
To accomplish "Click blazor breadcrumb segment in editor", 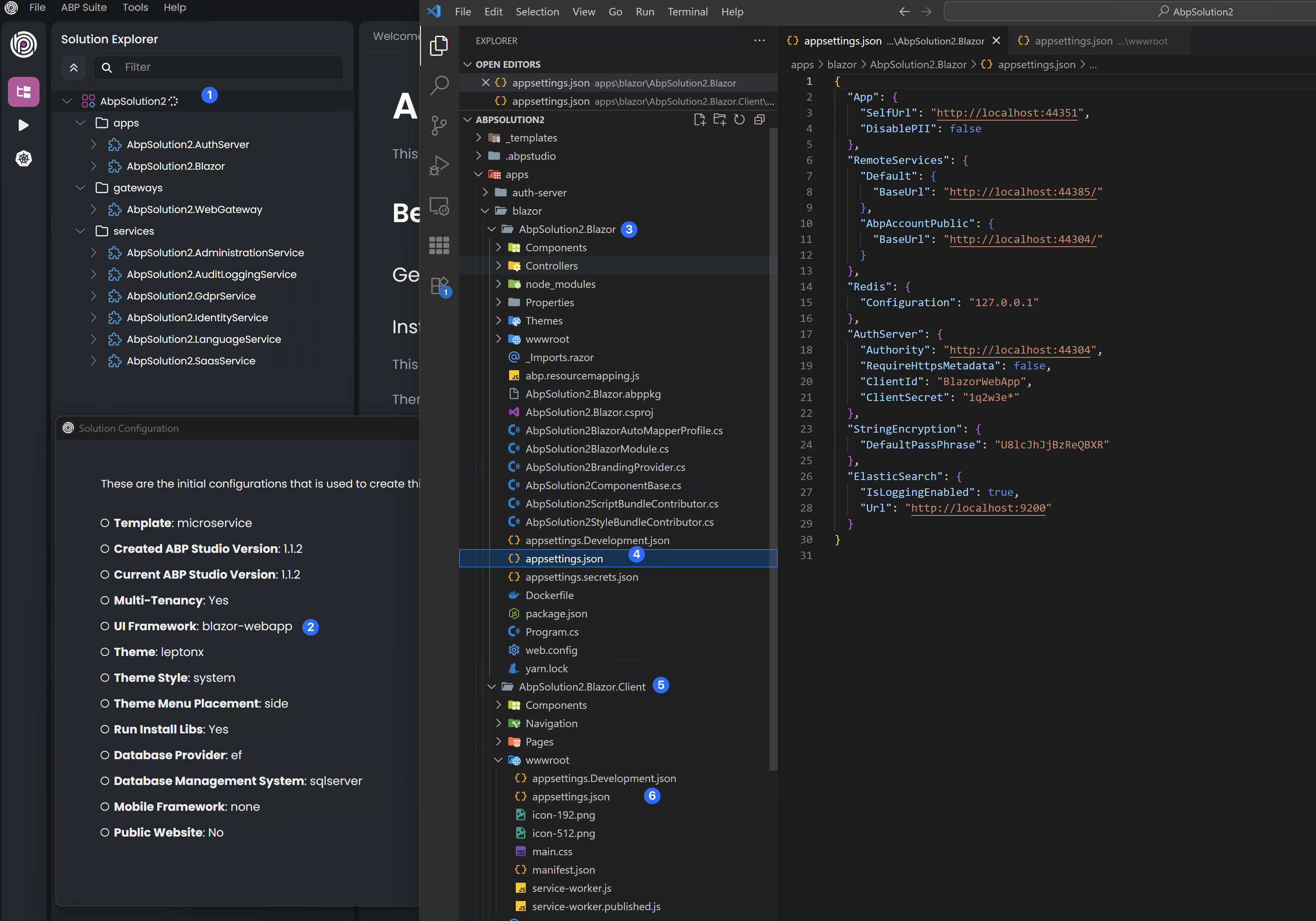I will point(841,65).
